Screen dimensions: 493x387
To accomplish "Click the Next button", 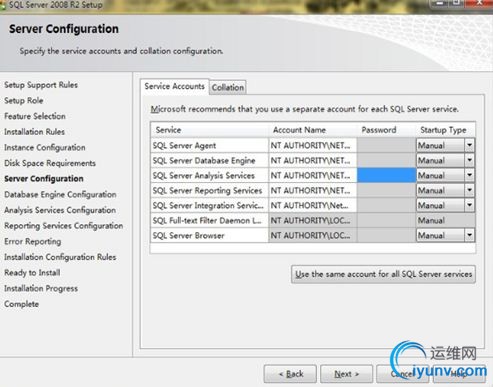I will point(346,374).
